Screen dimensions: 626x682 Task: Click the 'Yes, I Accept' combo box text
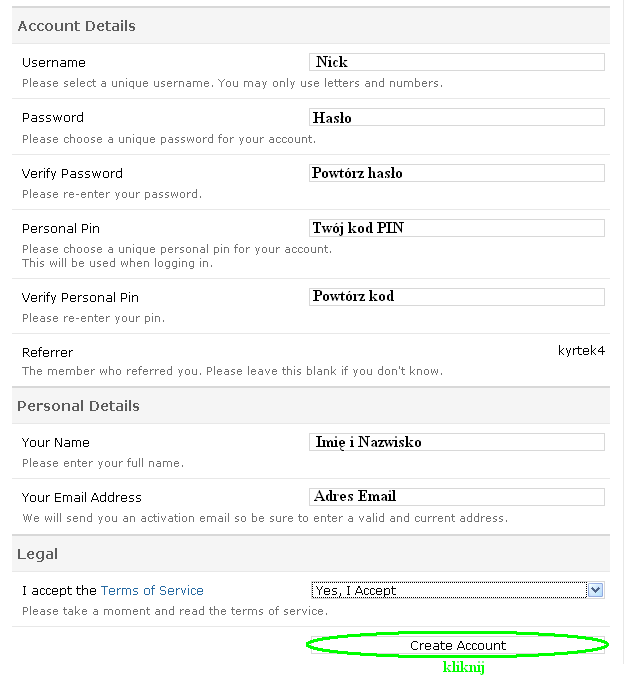coord(448,591)
